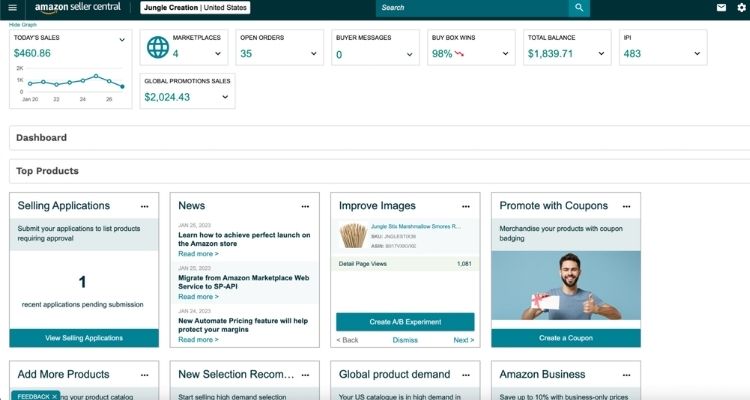Expand the IPI dropdown chevron
Screen dimensions: 750x400
click(x=697, y=54)
